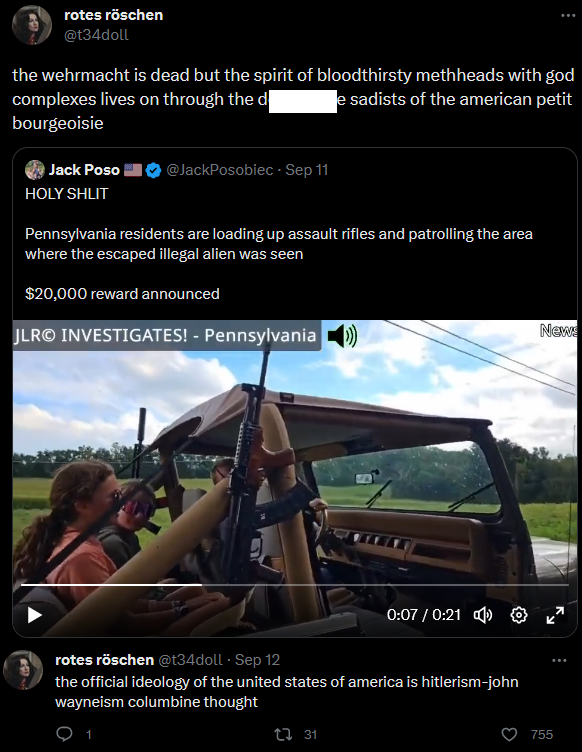Expand video to fullscreen
The height and width of the screenshot is (752, 582).
tap(555, 615)
